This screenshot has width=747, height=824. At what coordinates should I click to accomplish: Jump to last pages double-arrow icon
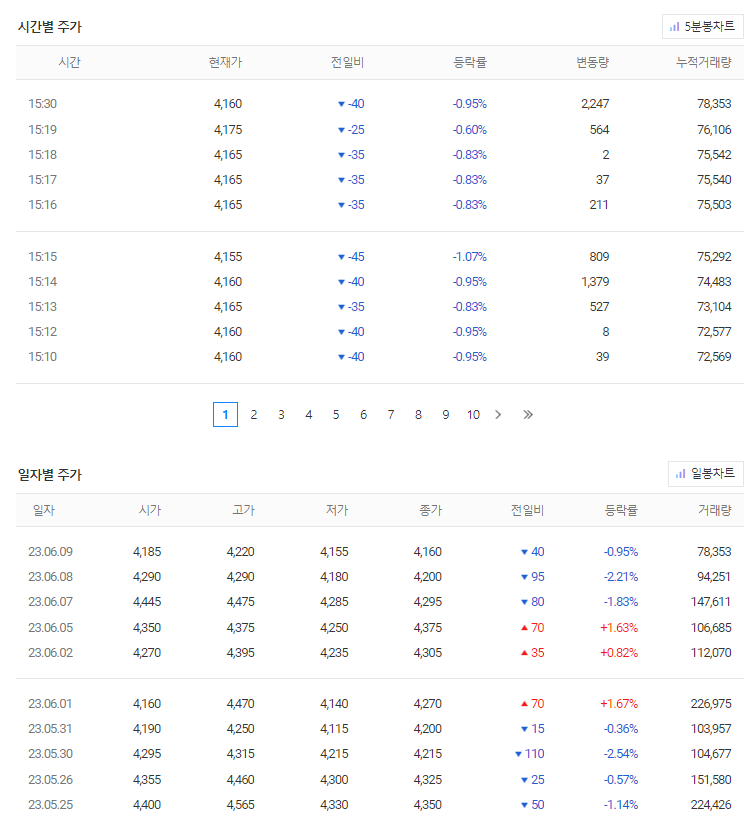pos(528,415)
